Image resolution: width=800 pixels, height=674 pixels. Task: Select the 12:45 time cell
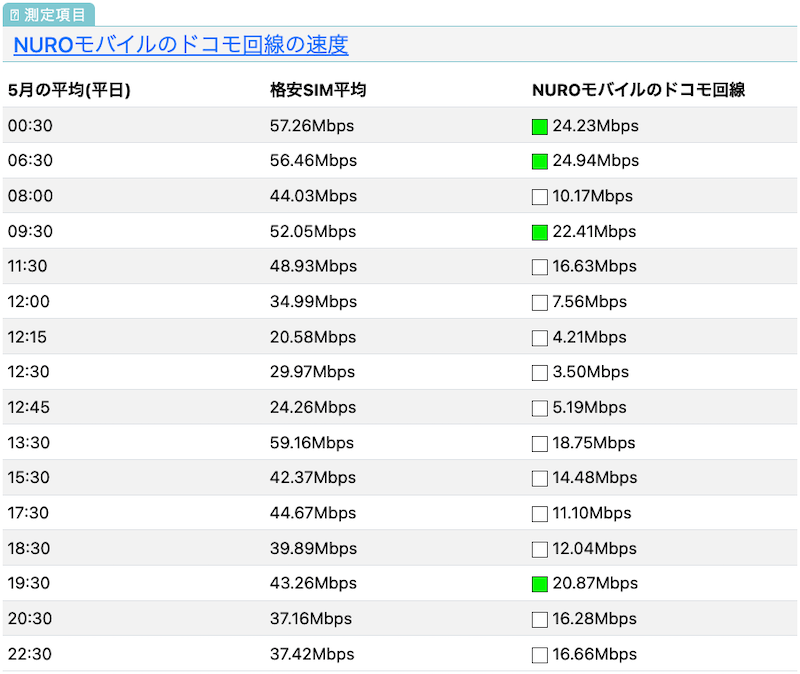pos(29,407)
